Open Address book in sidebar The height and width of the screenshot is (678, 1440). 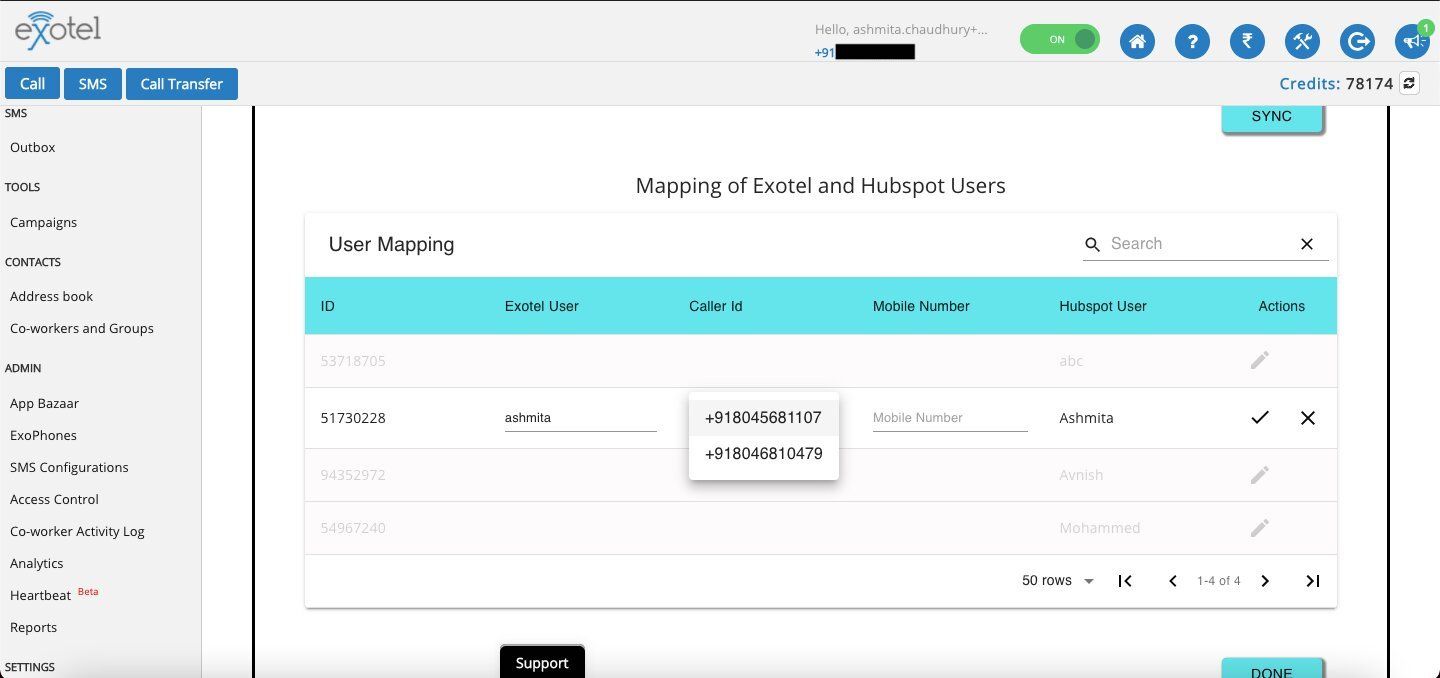pyautogui.click(x=51, y=297)
